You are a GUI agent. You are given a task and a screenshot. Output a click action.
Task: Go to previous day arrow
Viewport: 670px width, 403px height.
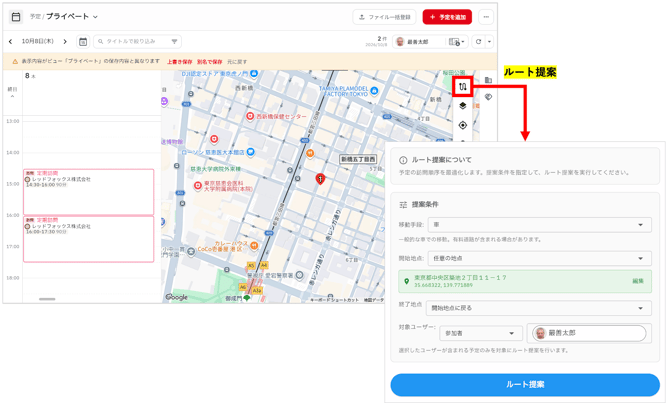(x=10, y=41)
